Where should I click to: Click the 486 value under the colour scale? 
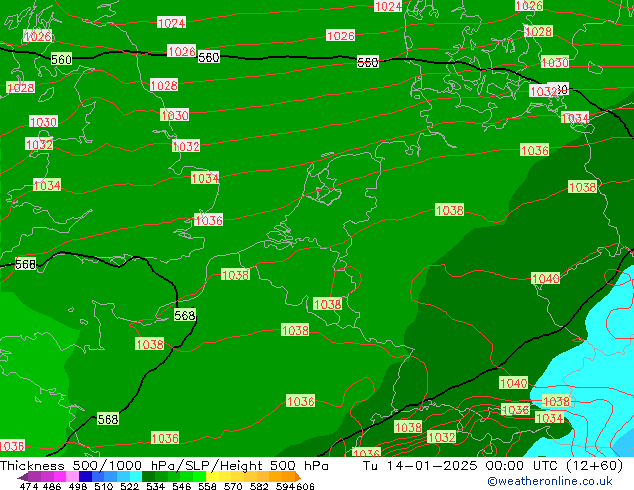coord(52,486)
